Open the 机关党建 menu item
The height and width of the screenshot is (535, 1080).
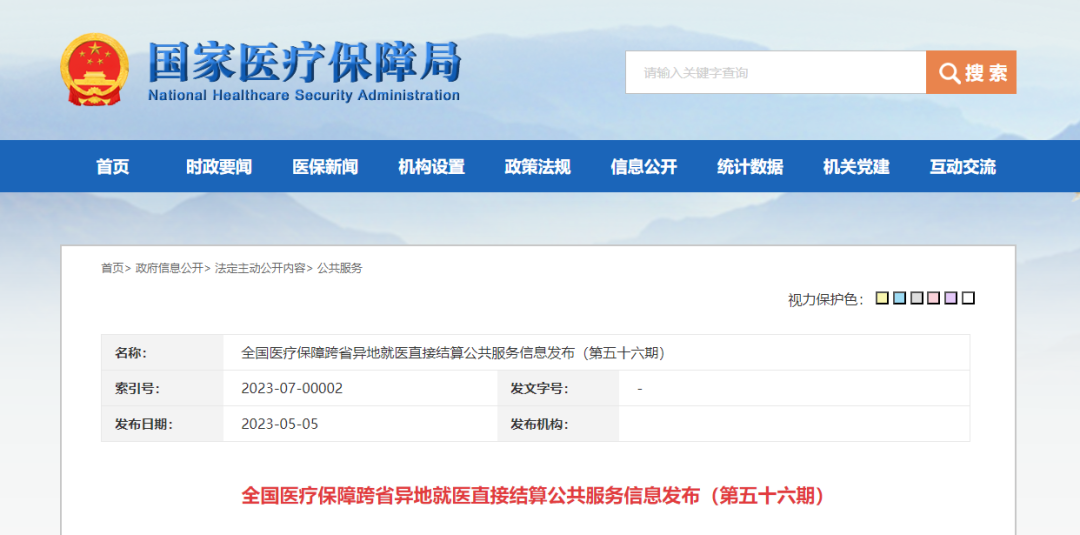point(856,167)
